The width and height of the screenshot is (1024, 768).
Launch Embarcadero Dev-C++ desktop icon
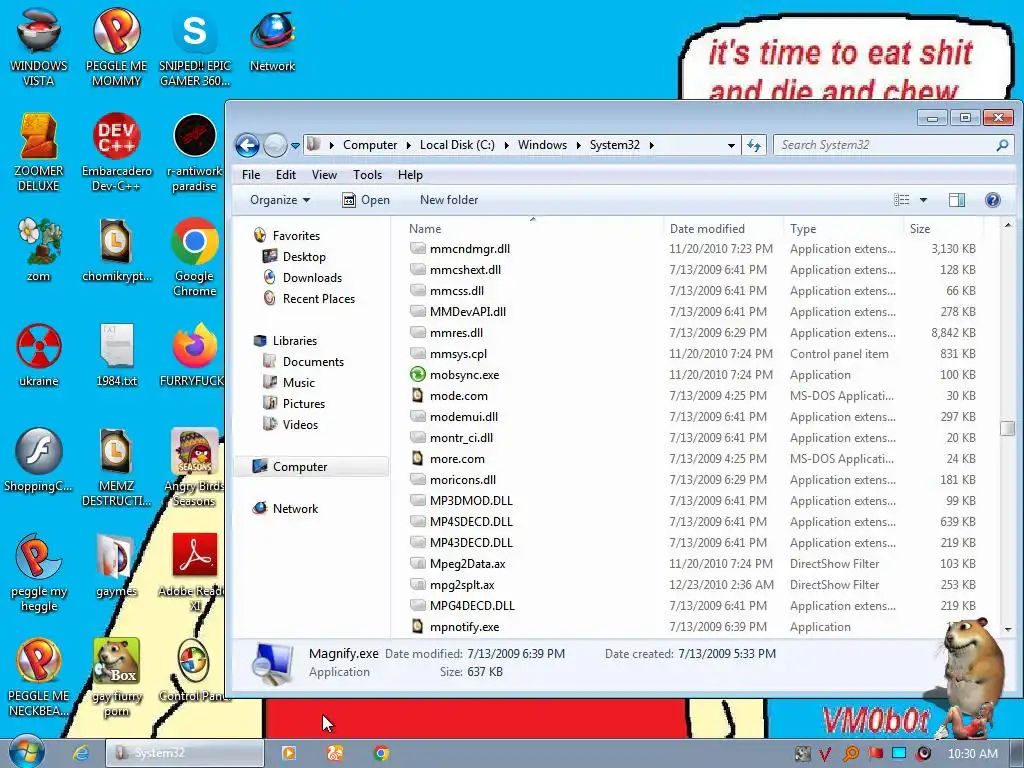click(116, 152)
